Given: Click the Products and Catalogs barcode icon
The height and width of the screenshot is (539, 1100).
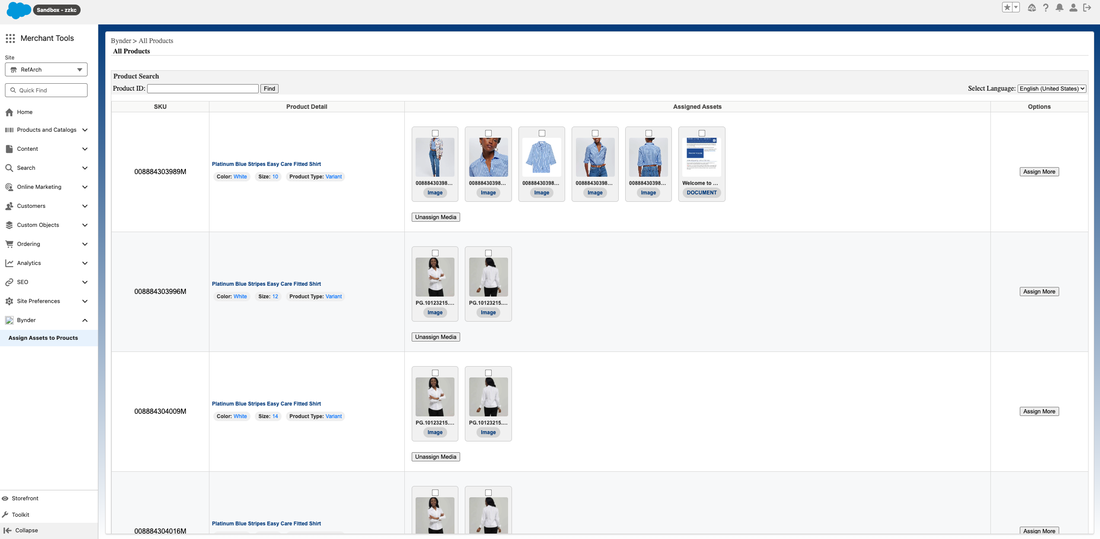Looking at the screenshot, I should coord(9,130).
